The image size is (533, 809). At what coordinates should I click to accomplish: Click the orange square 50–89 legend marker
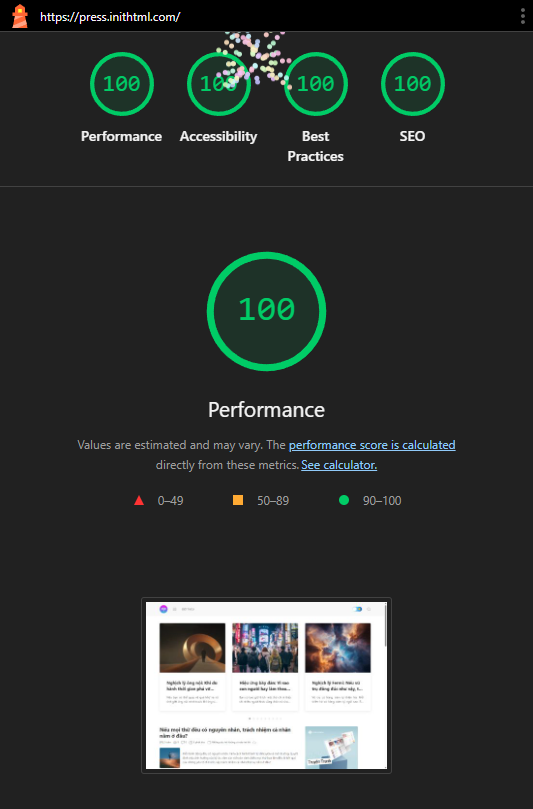pos(238,500)
